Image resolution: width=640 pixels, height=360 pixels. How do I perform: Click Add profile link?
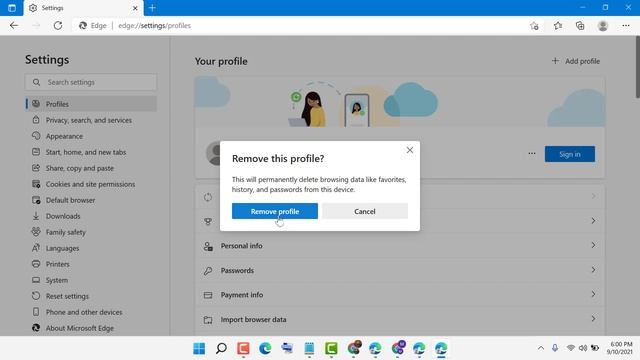click(576, 61)
